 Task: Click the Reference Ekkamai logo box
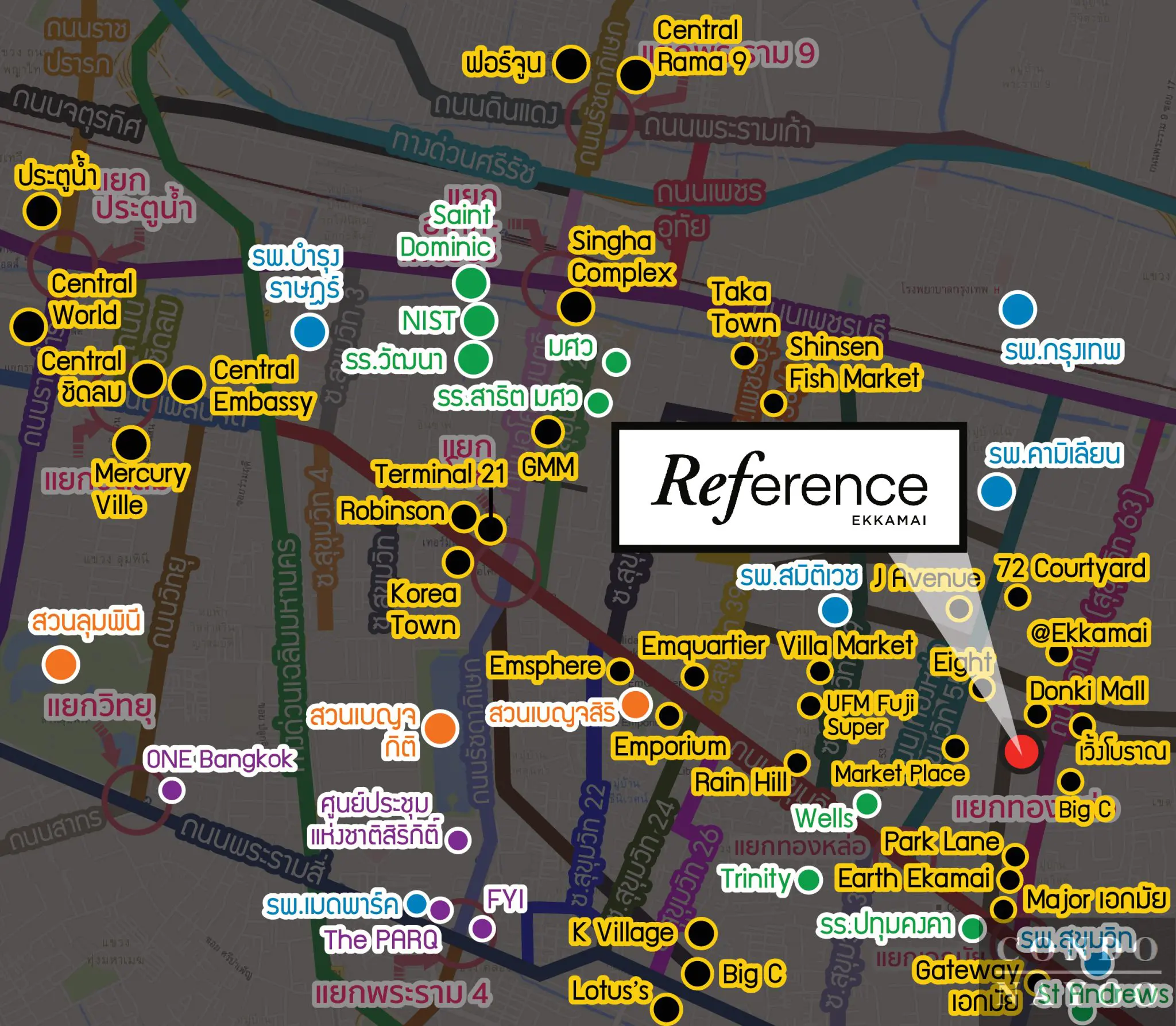coord(789,487)
